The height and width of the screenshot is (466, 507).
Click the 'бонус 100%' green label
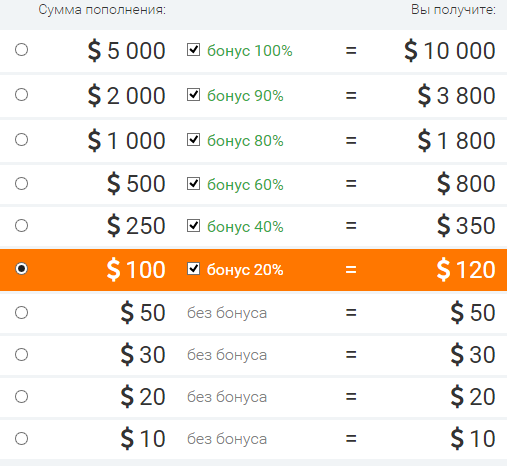[x=250, y=51]
